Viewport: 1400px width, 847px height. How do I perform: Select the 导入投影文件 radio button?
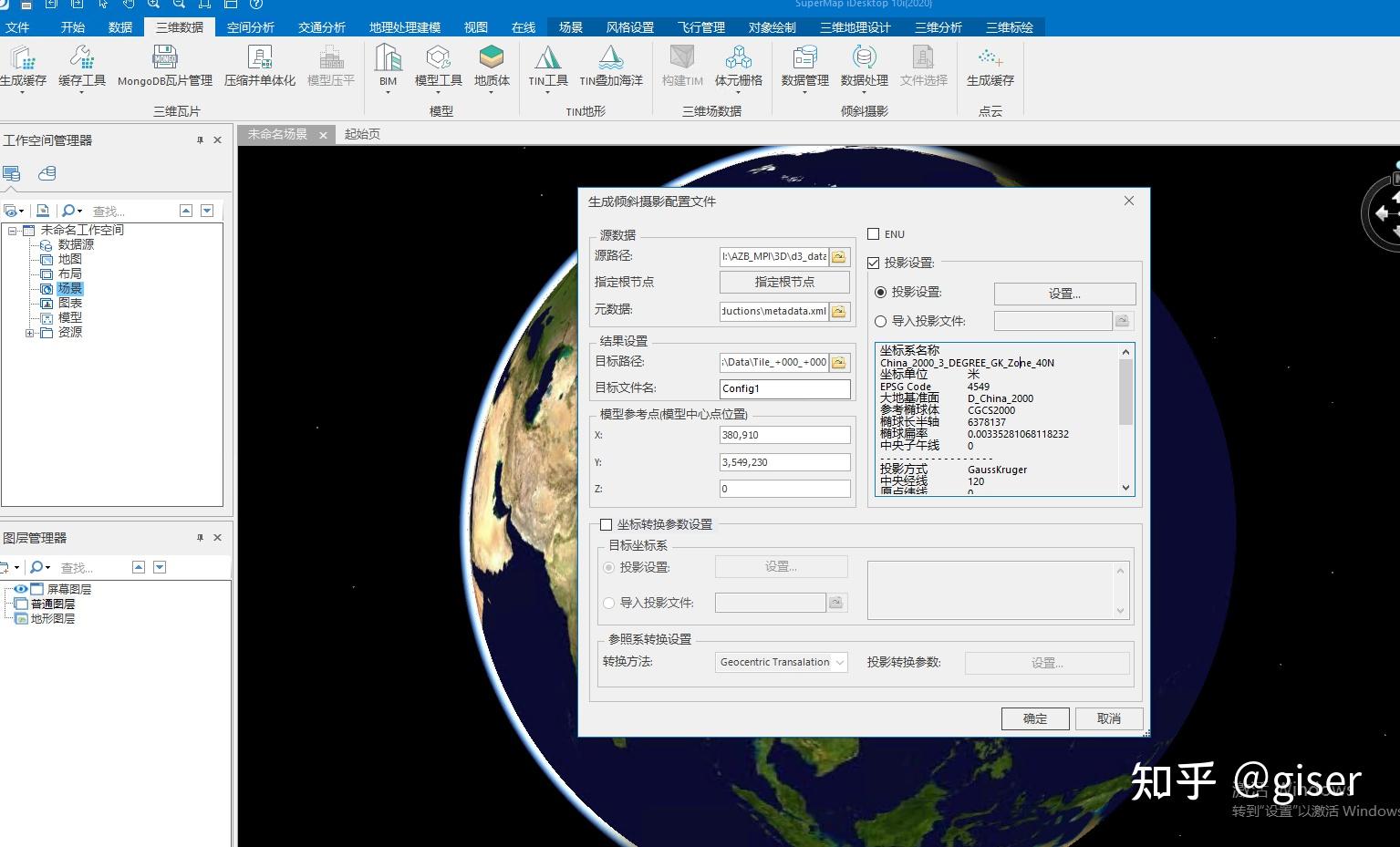click(x=881, y=321)
